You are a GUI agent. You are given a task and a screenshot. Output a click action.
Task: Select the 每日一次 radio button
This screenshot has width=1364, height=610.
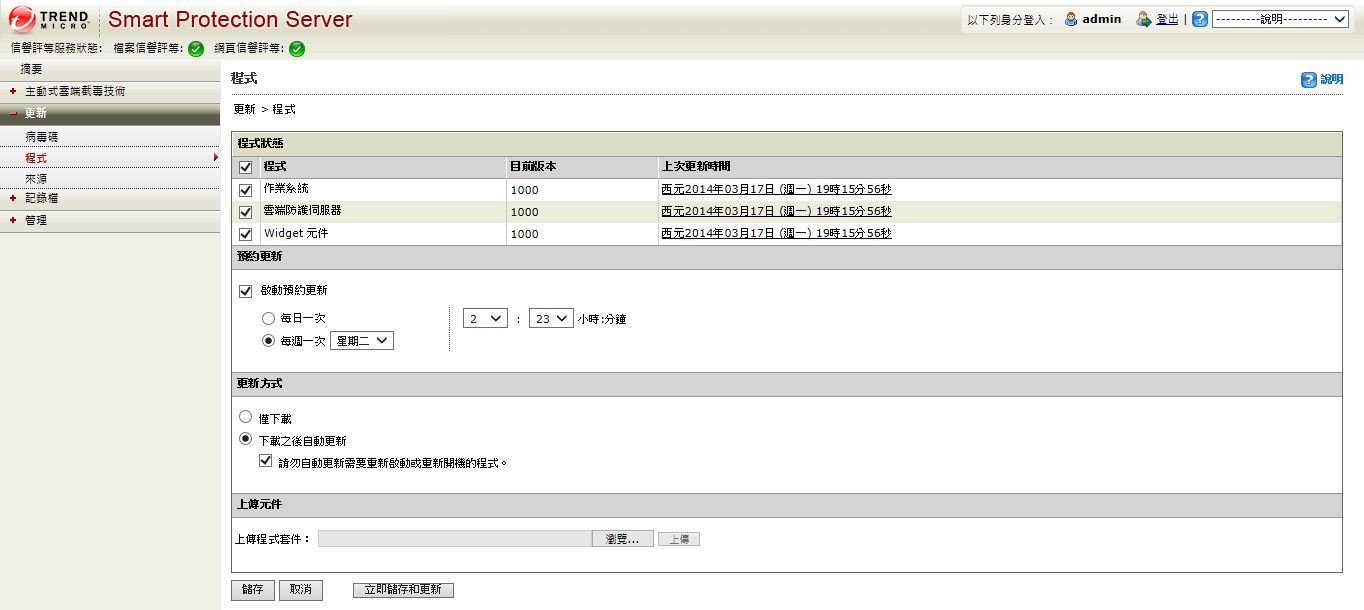click(268, 318)
